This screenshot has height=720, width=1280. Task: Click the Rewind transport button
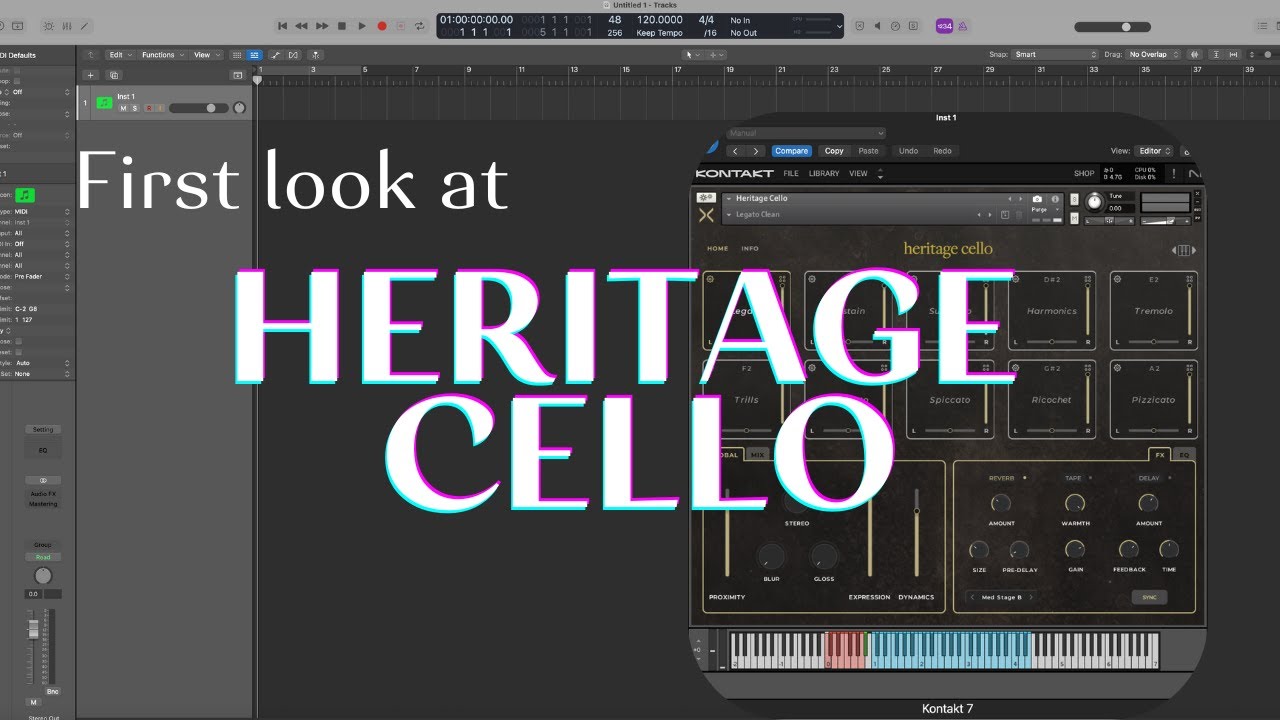point(302,26)
